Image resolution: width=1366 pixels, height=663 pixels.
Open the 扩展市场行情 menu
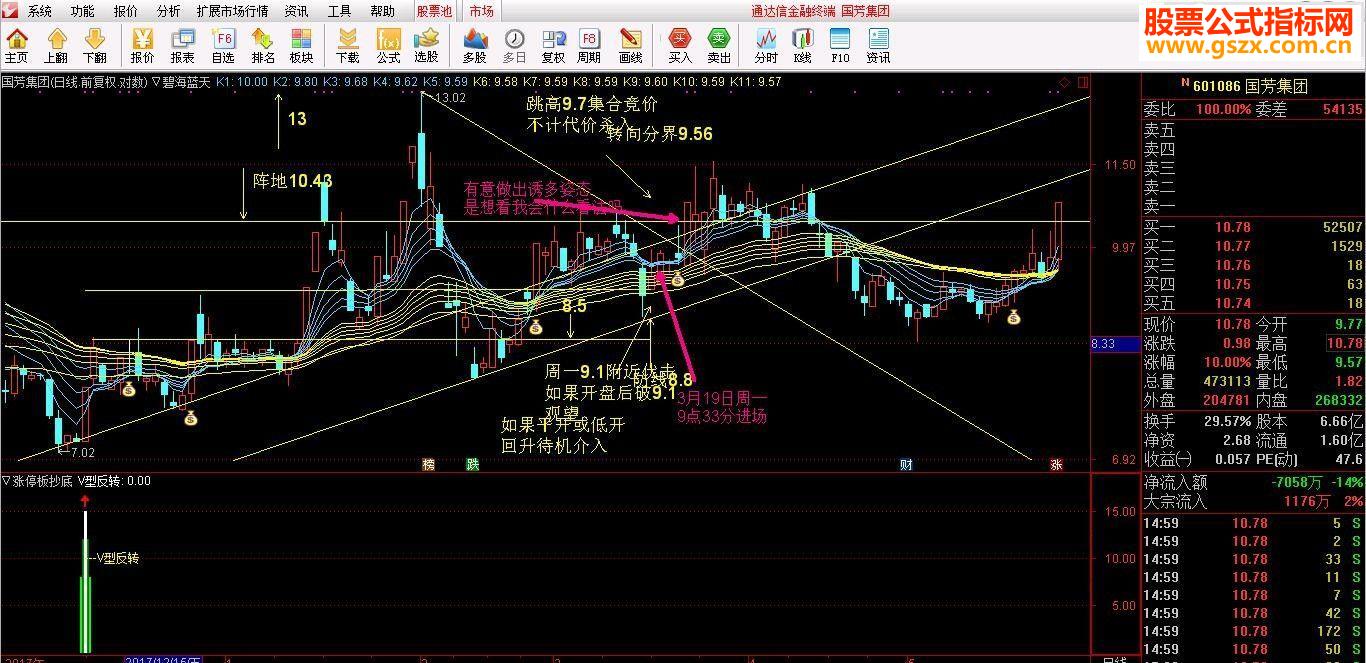pyautogui.click(x=232, y=11)
